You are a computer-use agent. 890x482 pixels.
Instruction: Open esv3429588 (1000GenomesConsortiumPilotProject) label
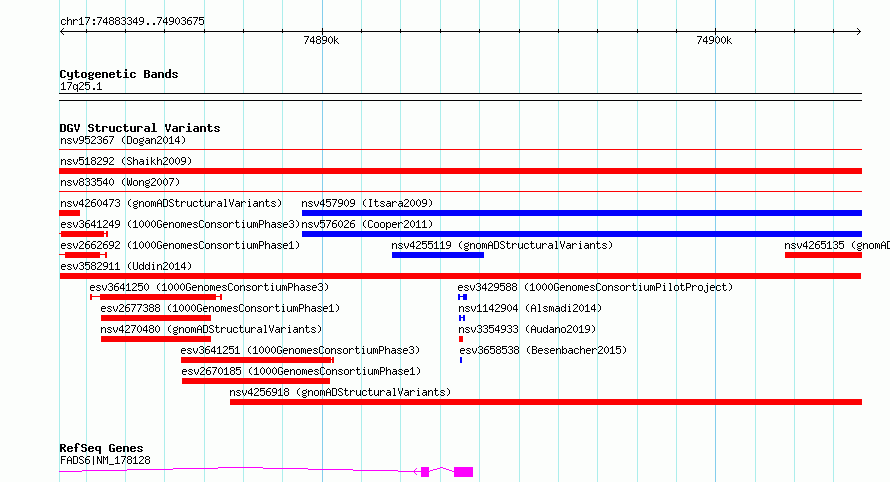click(x=595, y=287)
